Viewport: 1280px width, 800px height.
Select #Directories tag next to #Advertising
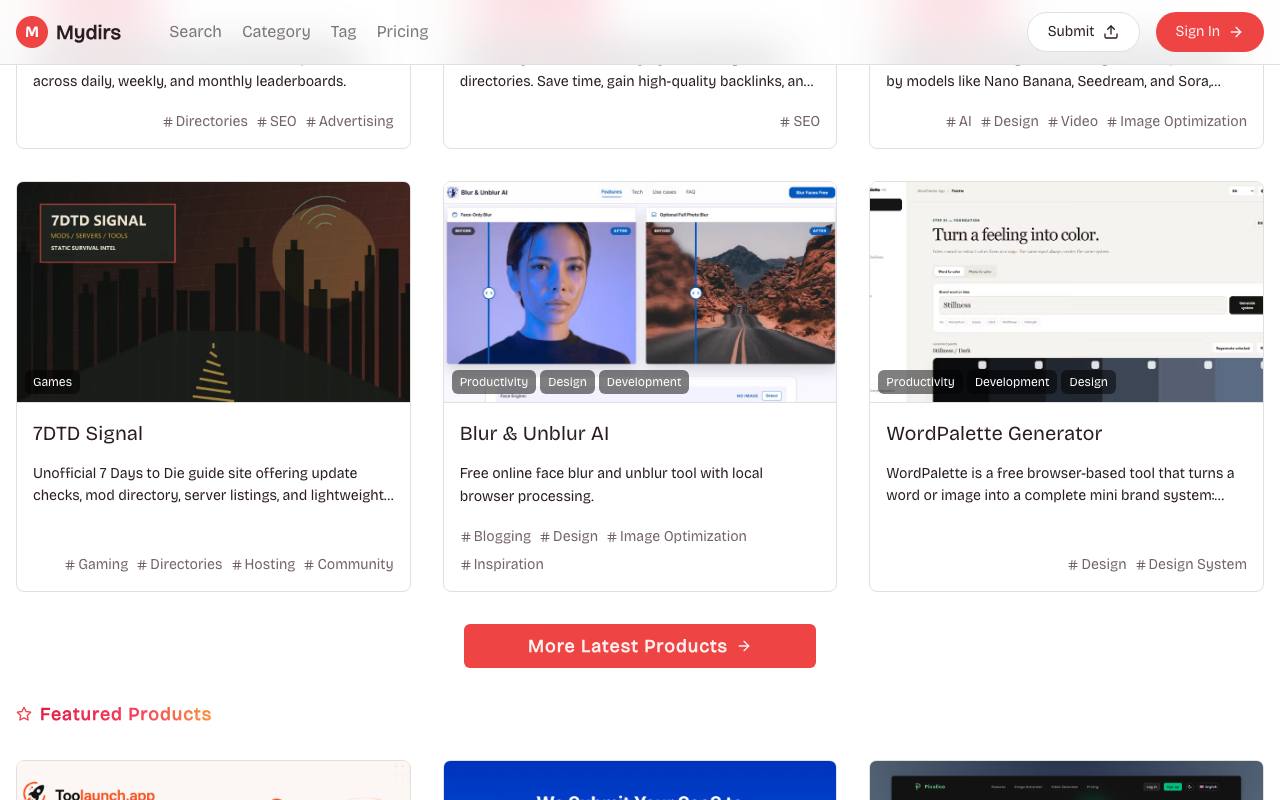point(205,121)
